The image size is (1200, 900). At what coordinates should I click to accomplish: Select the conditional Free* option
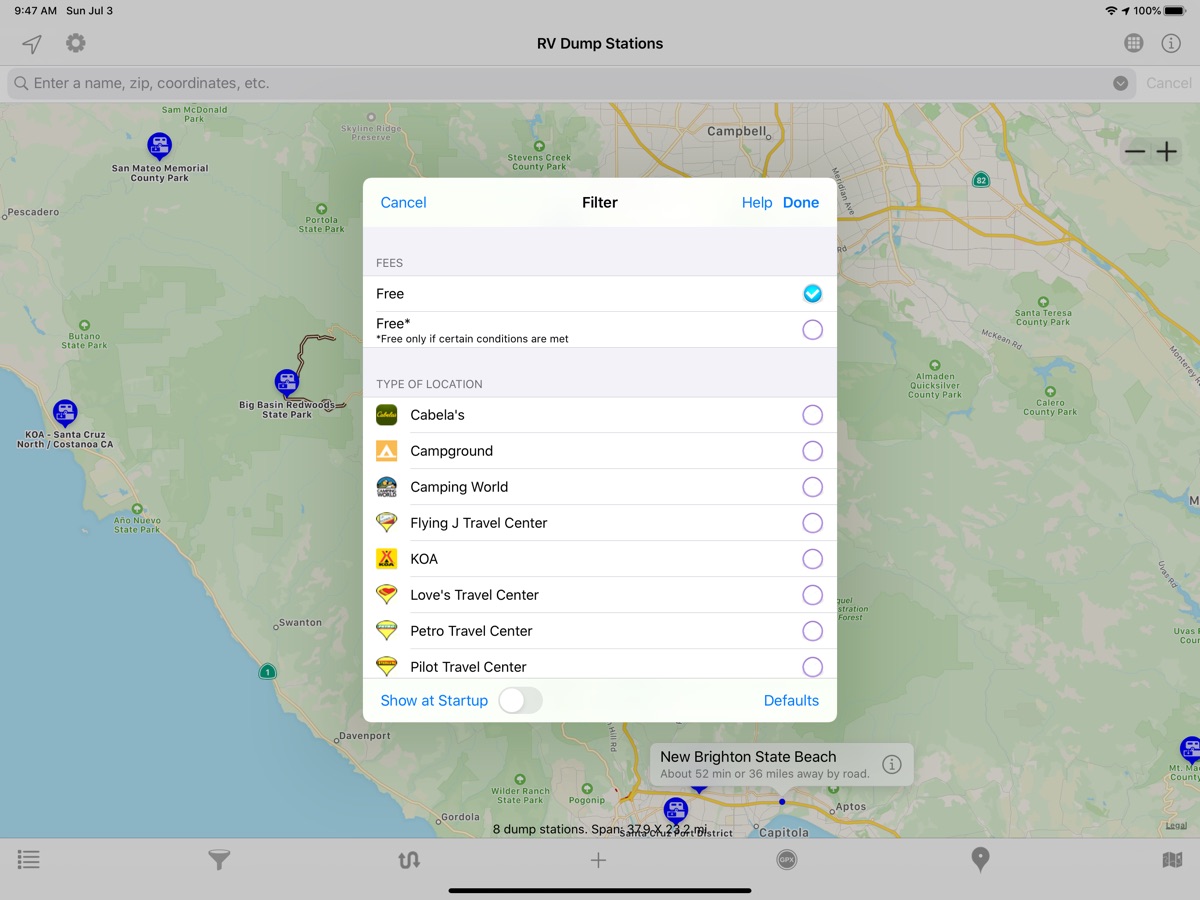tap(812, 330)
